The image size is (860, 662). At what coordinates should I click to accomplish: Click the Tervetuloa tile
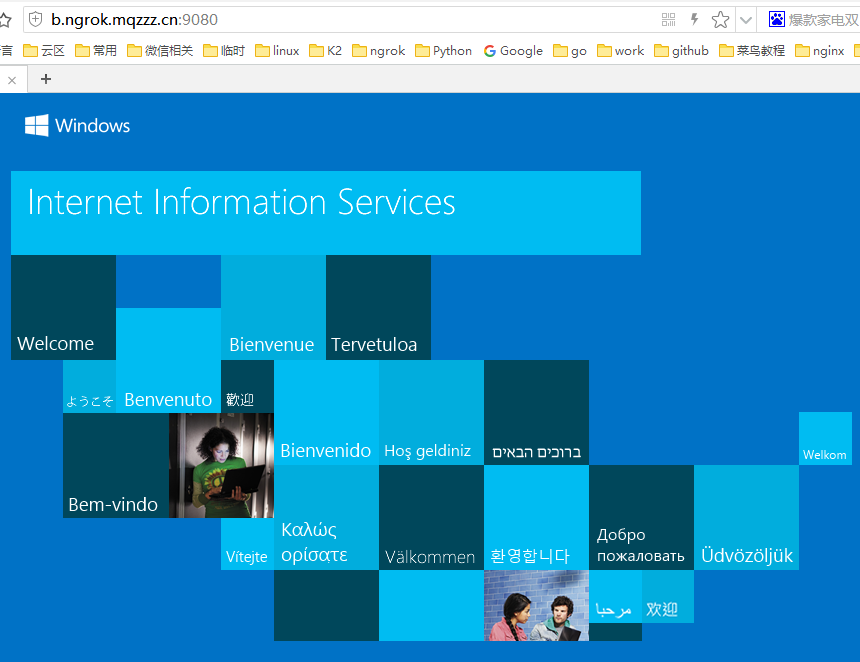pos(378,307)
